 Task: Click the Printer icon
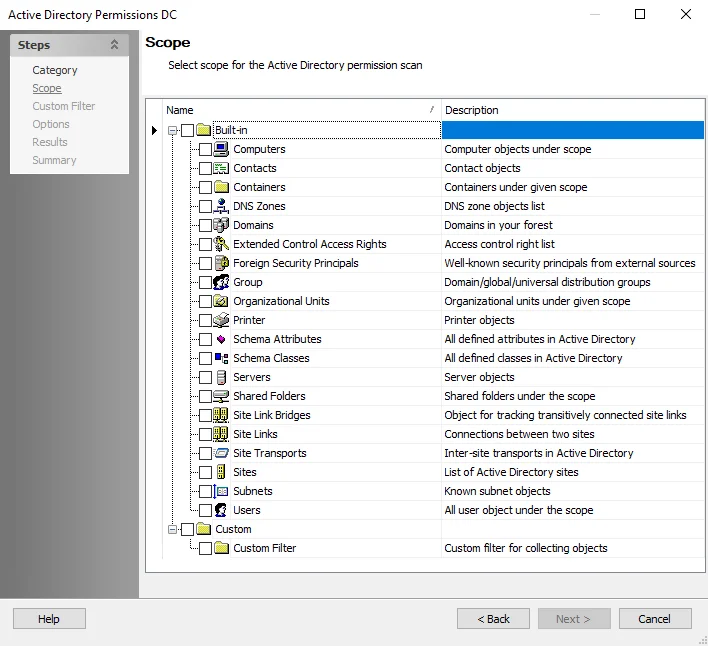pyautogui.click(x=221, y=320)
